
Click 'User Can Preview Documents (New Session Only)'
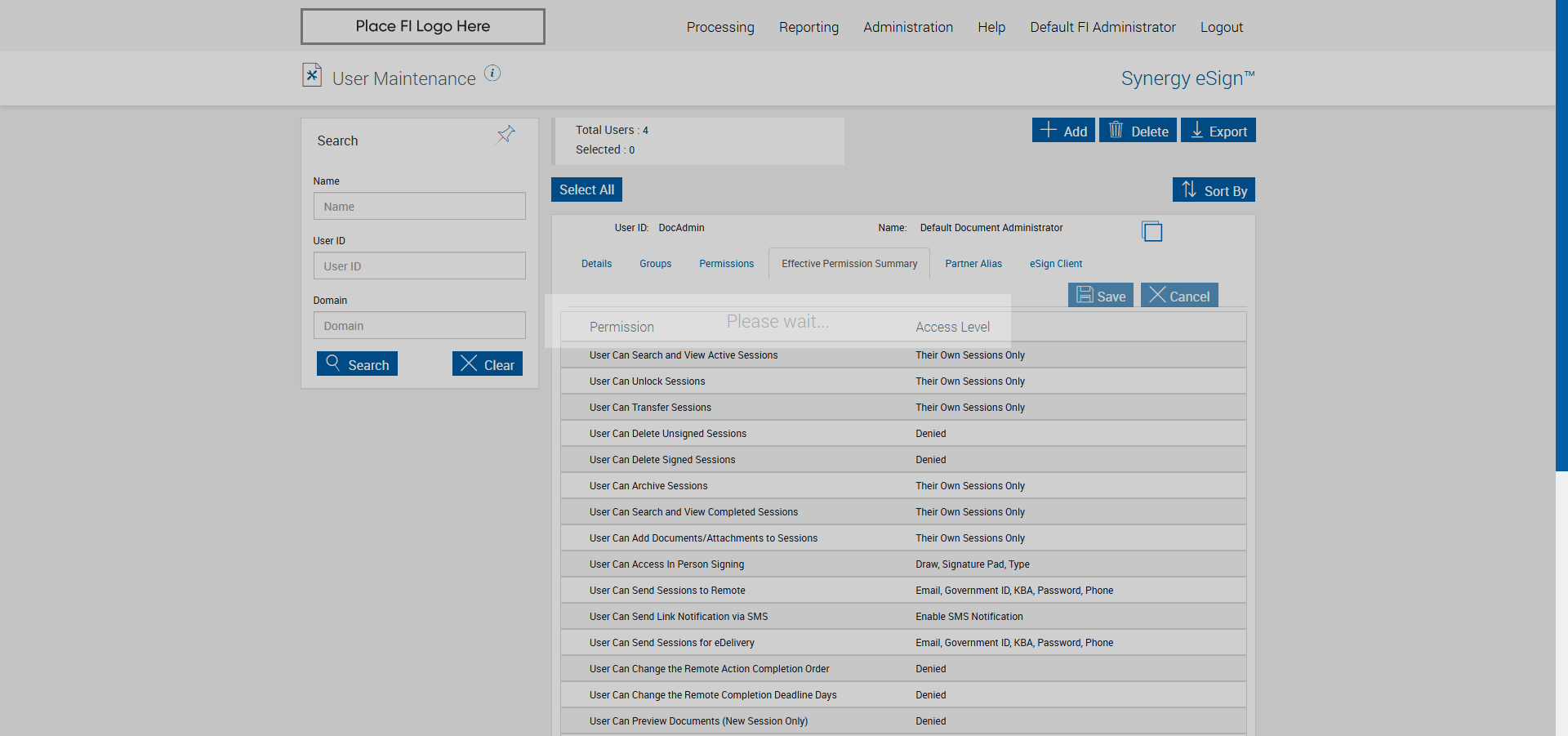pos(698,721)
